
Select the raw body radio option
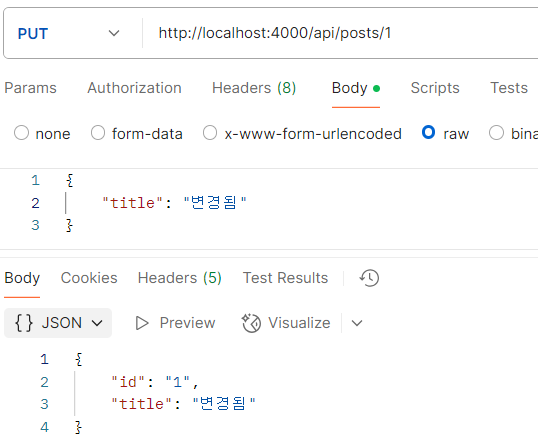pyautogui.click(x=429, y=132)
